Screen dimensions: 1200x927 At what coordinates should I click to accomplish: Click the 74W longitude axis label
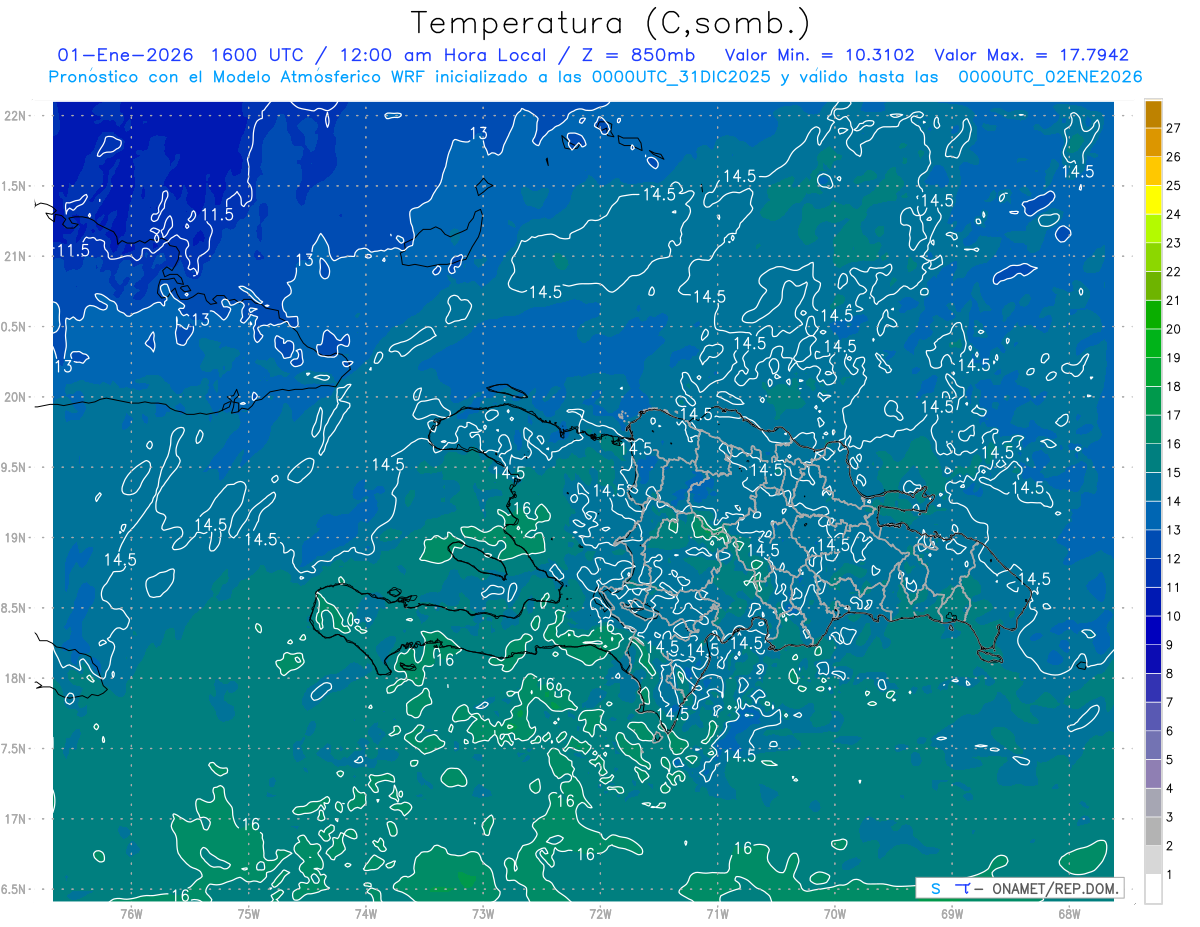[366, 913]
